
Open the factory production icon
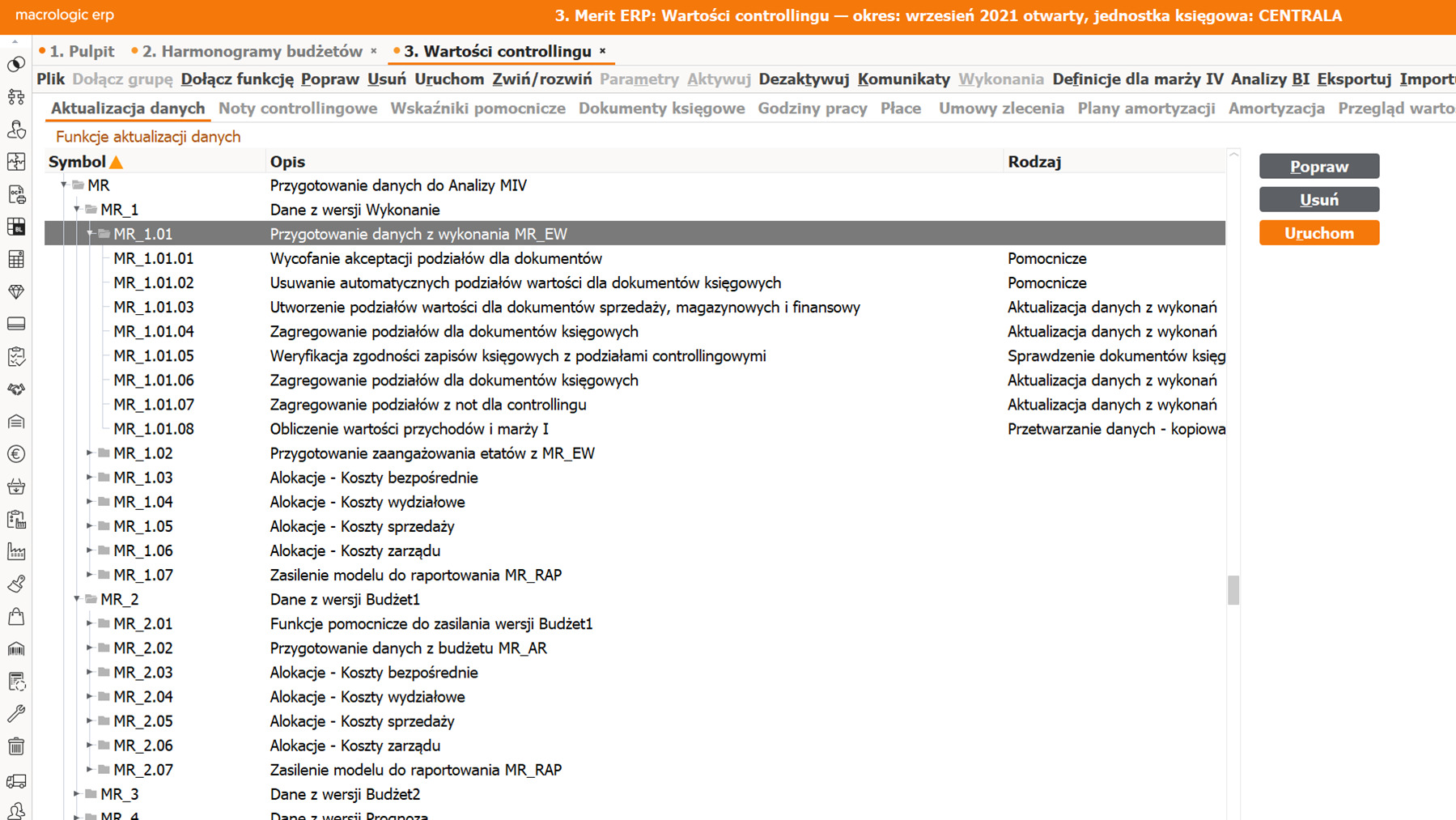pos(16,552)
